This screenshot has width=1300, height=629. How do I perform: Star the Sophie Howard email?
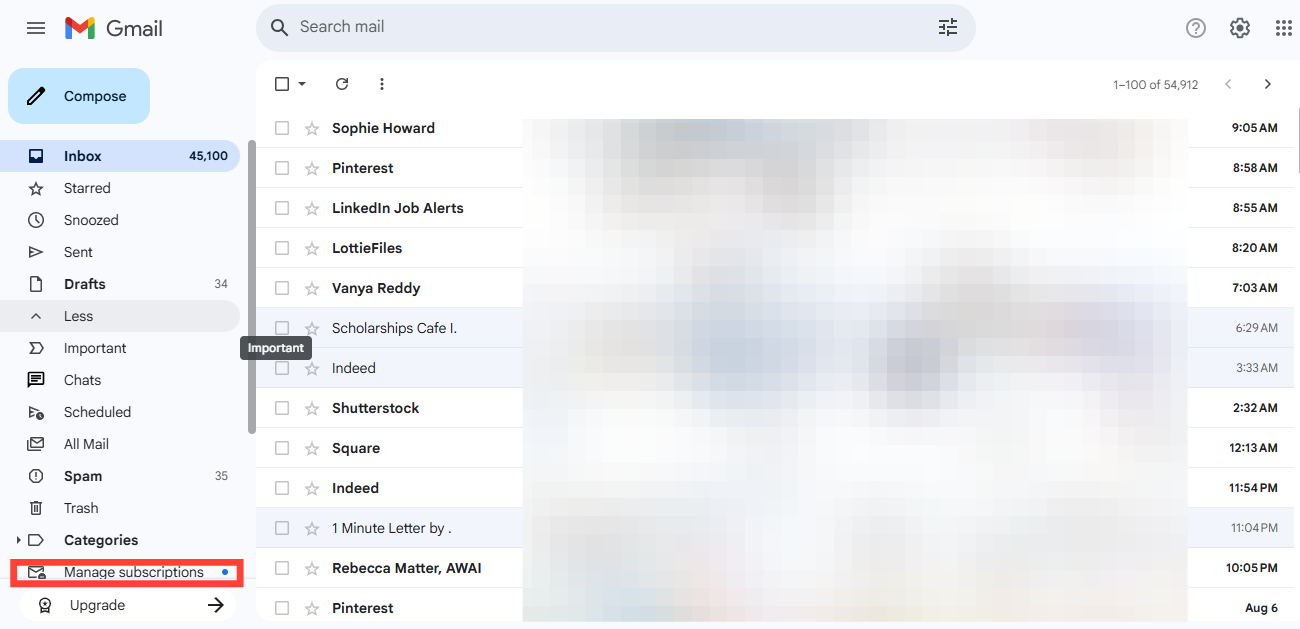pyautogui.click(x=312, y=128)
